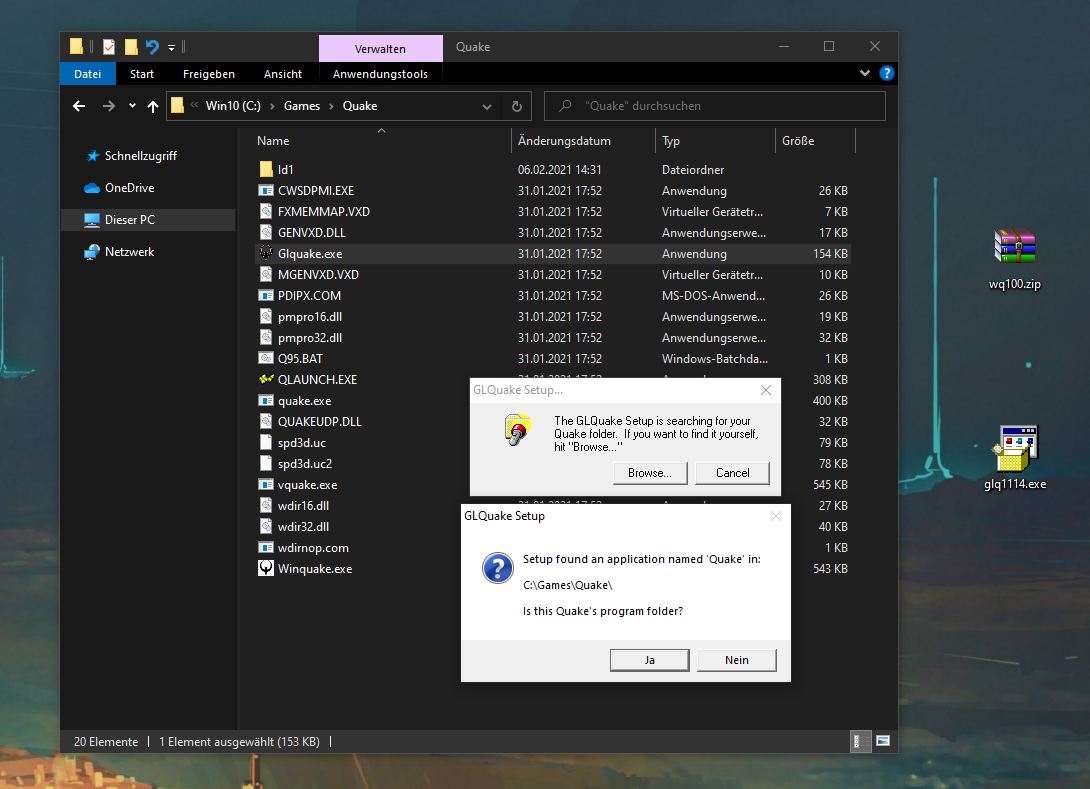Click the blue Undo arrow in title bar
This screenshot has height=789, width=1090.
[152, 47]
